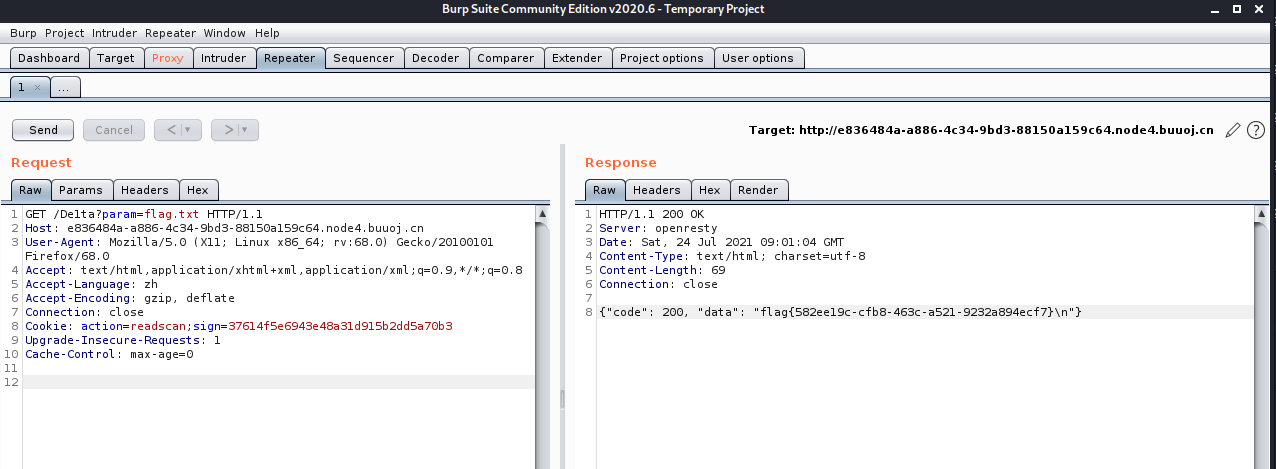Switch to the Decoder tab
Viewport: 1276px width, 469px height.
pyautogui.click(x=436, y=58)
